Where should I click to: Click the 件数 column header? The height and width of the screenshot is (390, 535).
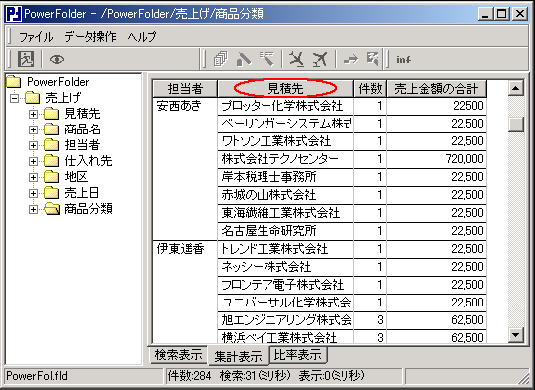pos(370,89)
